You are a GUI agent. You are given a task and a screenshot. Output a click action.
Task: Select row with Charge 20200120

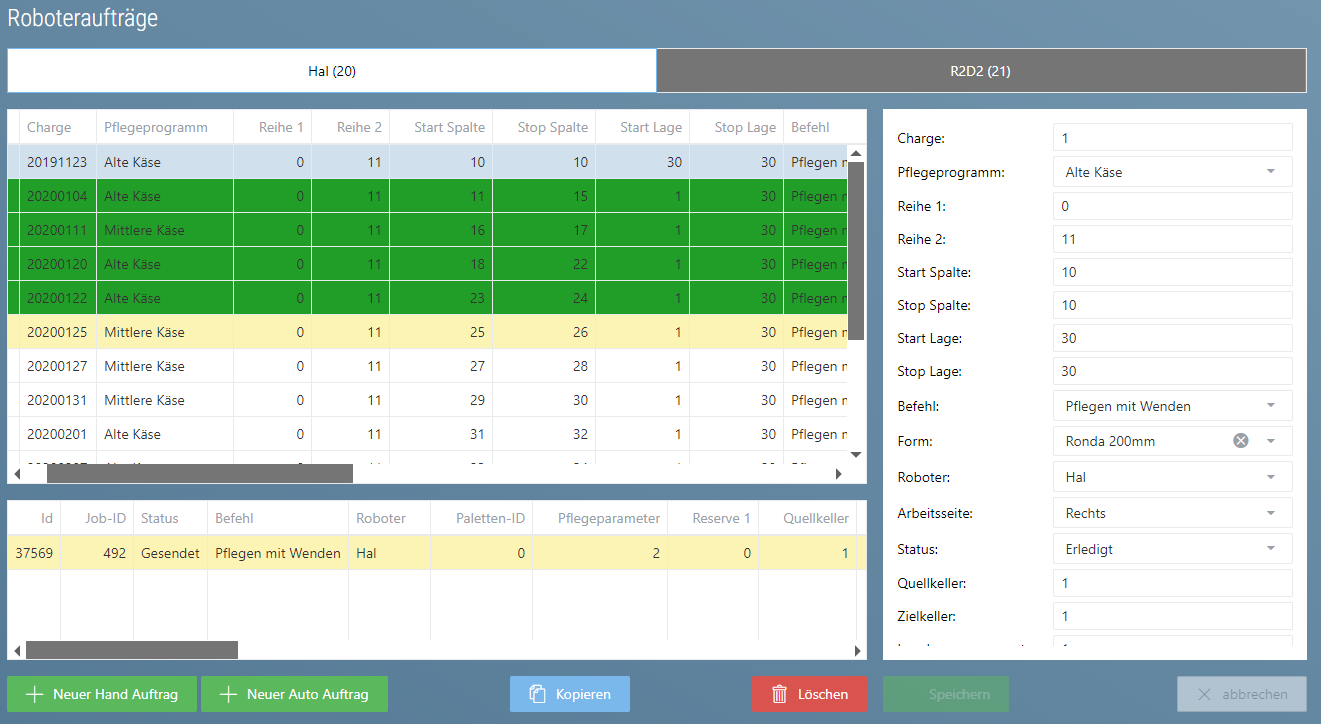pos(428,264)
